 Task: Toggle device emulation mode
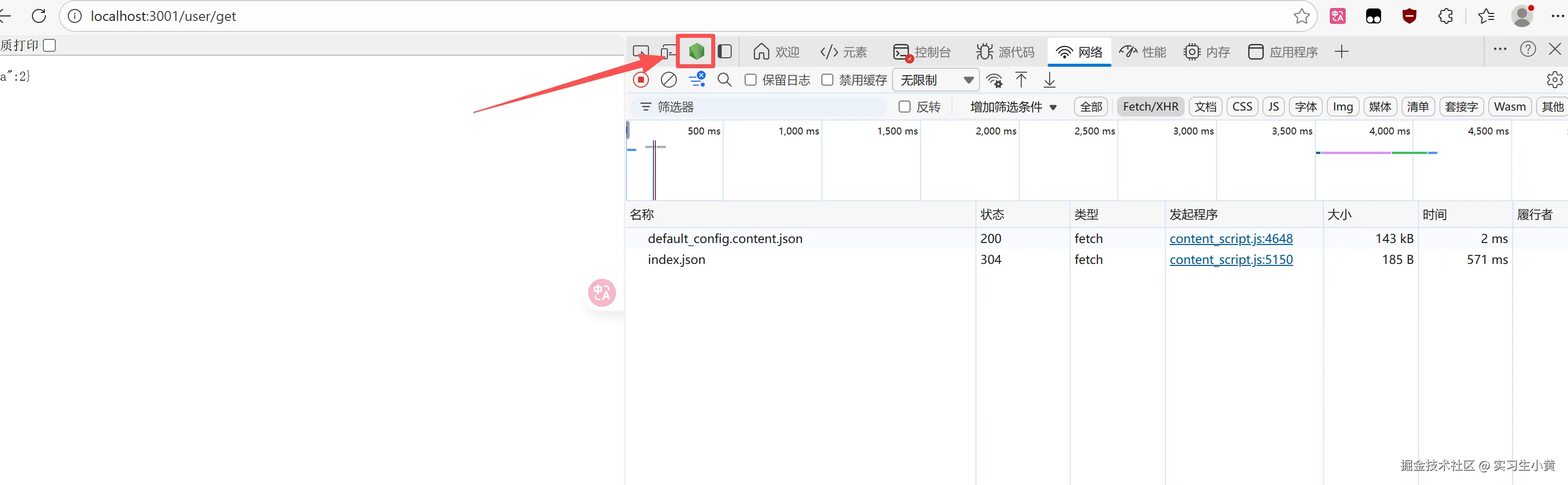click(x=668, y=52)
